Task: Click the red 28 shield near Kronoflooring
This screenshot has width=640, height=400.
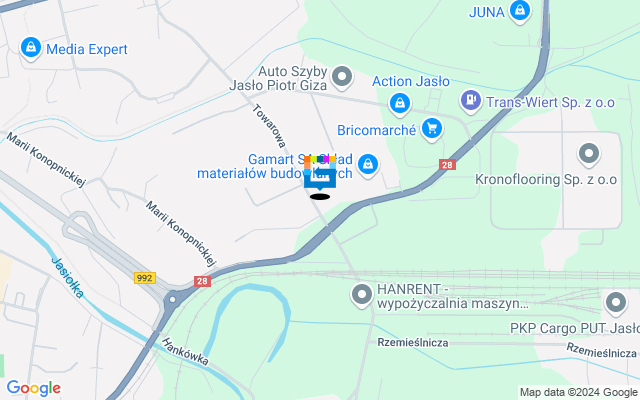Action: click(447, 165)
